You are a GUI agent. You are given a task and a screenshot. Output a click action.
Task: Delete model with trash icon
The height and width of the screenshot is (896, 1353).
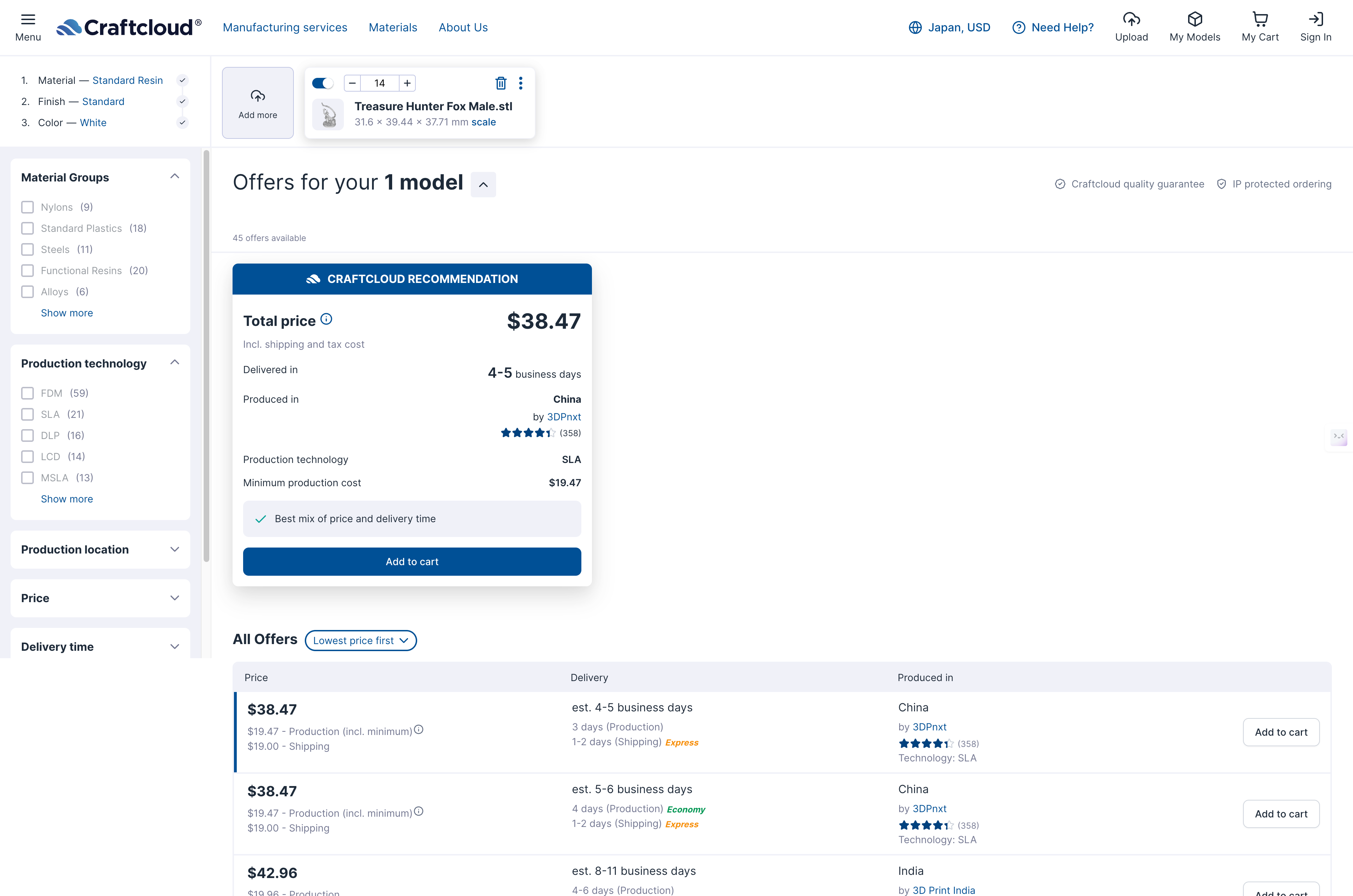pos(501,84)
